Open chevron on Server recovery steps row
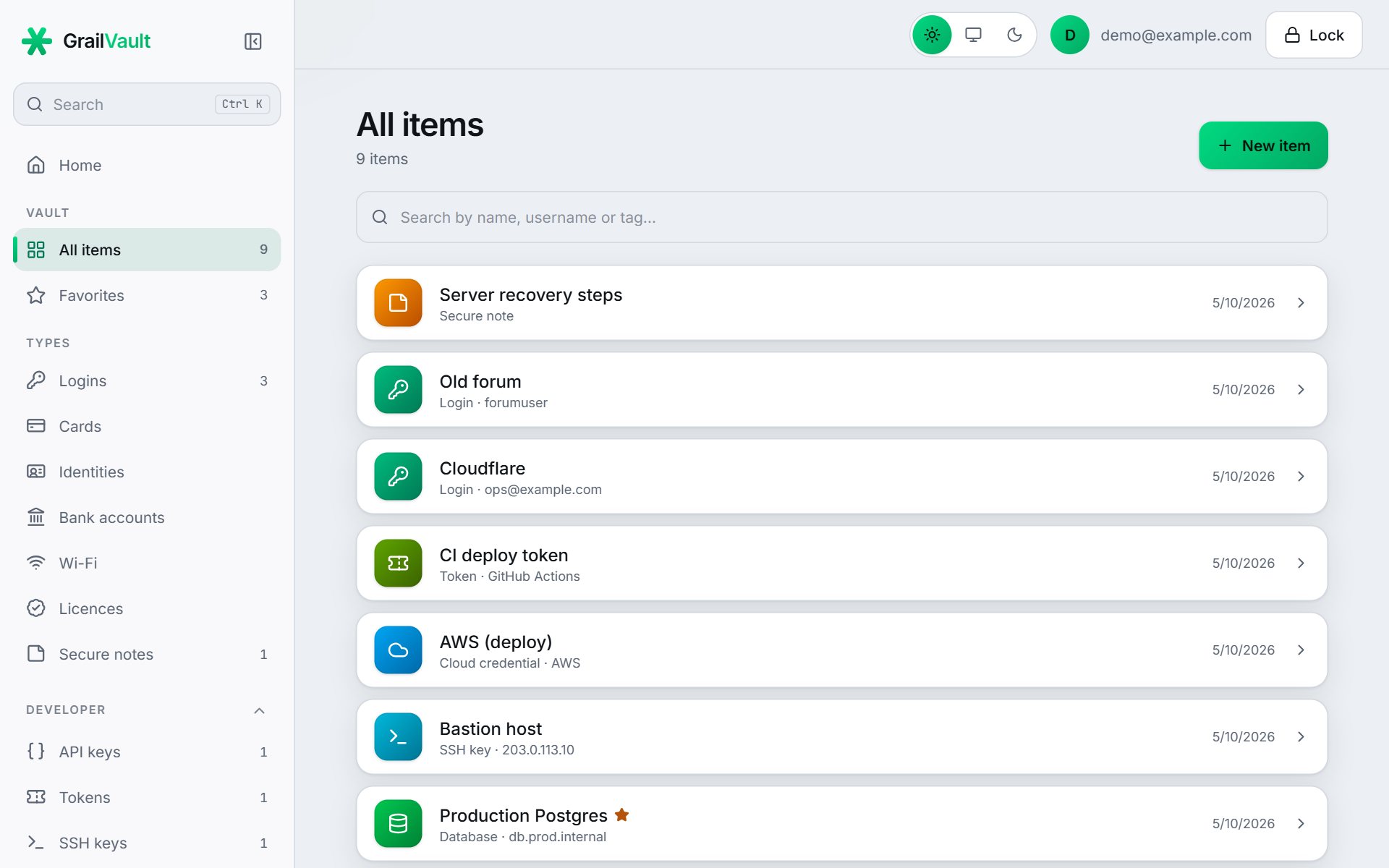Viewport: 1389px width, 868px height. [1301, 302]
